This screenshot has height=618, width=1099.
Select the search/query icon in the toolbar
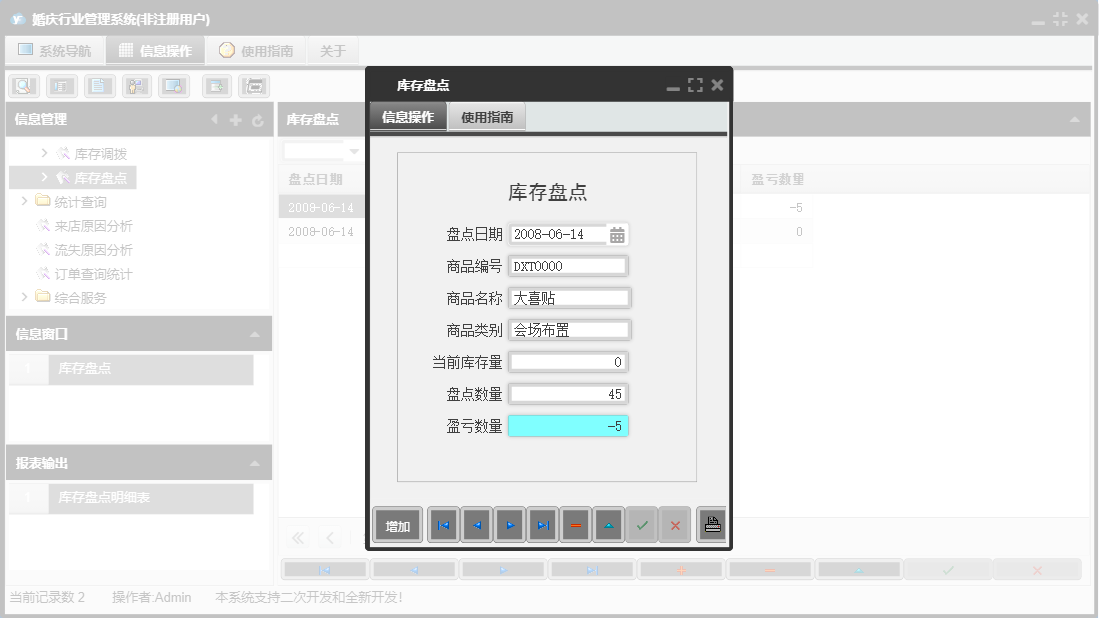coord(22,86)
